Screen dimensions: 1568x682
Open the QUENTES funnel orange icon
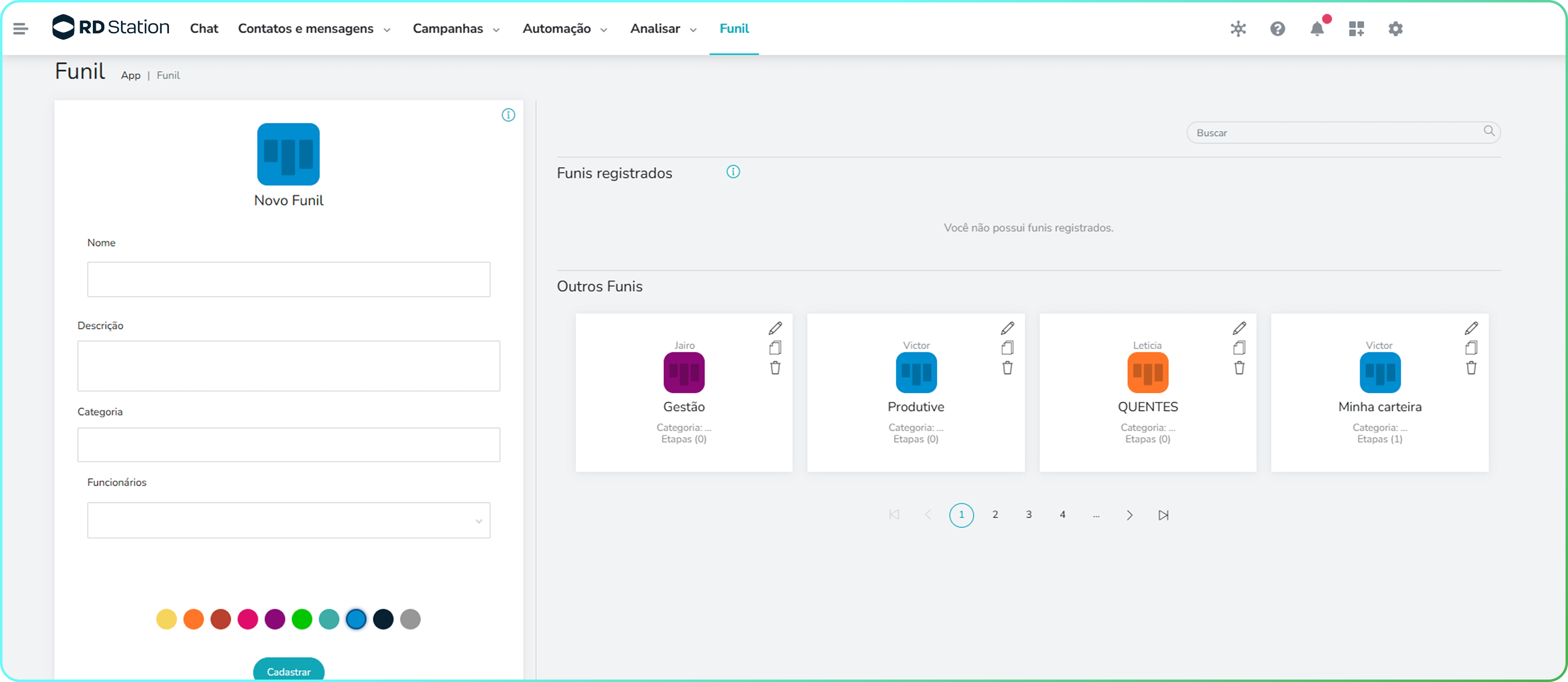[x=1148, y=373]
